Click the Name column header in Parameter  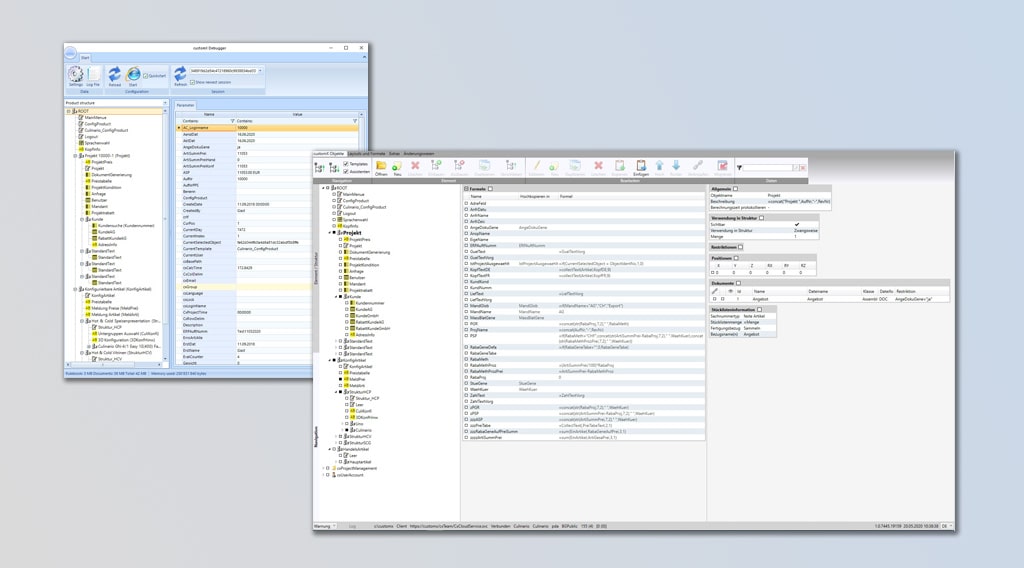(x=208, y=114)
